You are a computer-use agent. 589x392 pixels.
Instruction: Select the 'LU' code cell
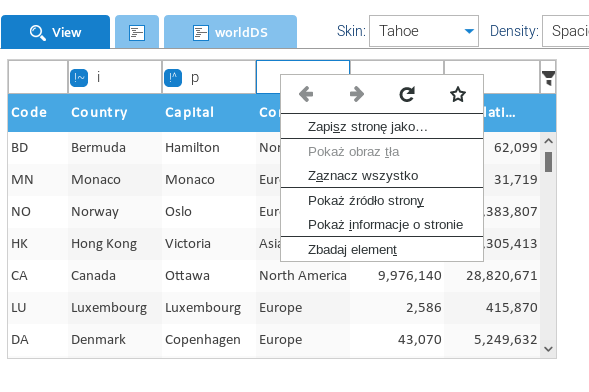point(38,308)
